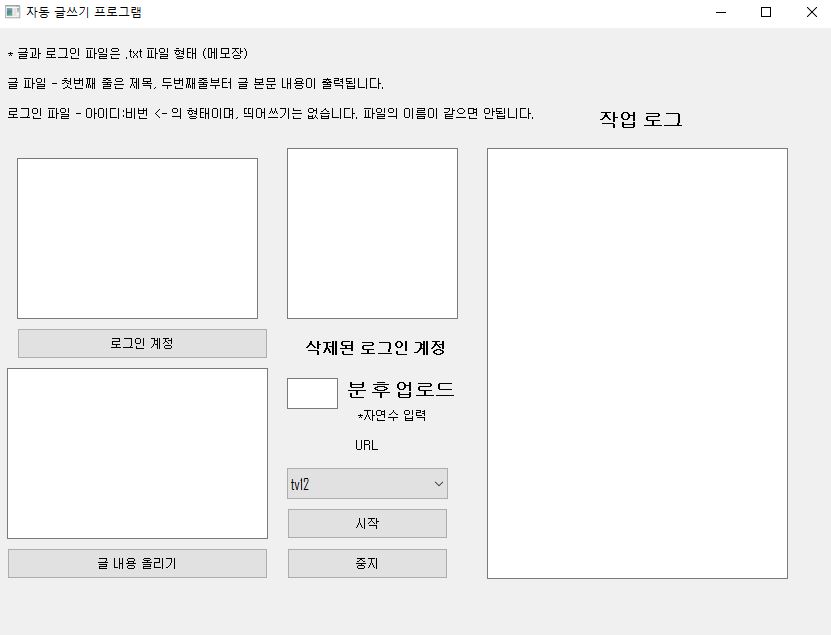Click the URL label above the dropdown
Screen dimensions: 831x635
pos(366,446)
